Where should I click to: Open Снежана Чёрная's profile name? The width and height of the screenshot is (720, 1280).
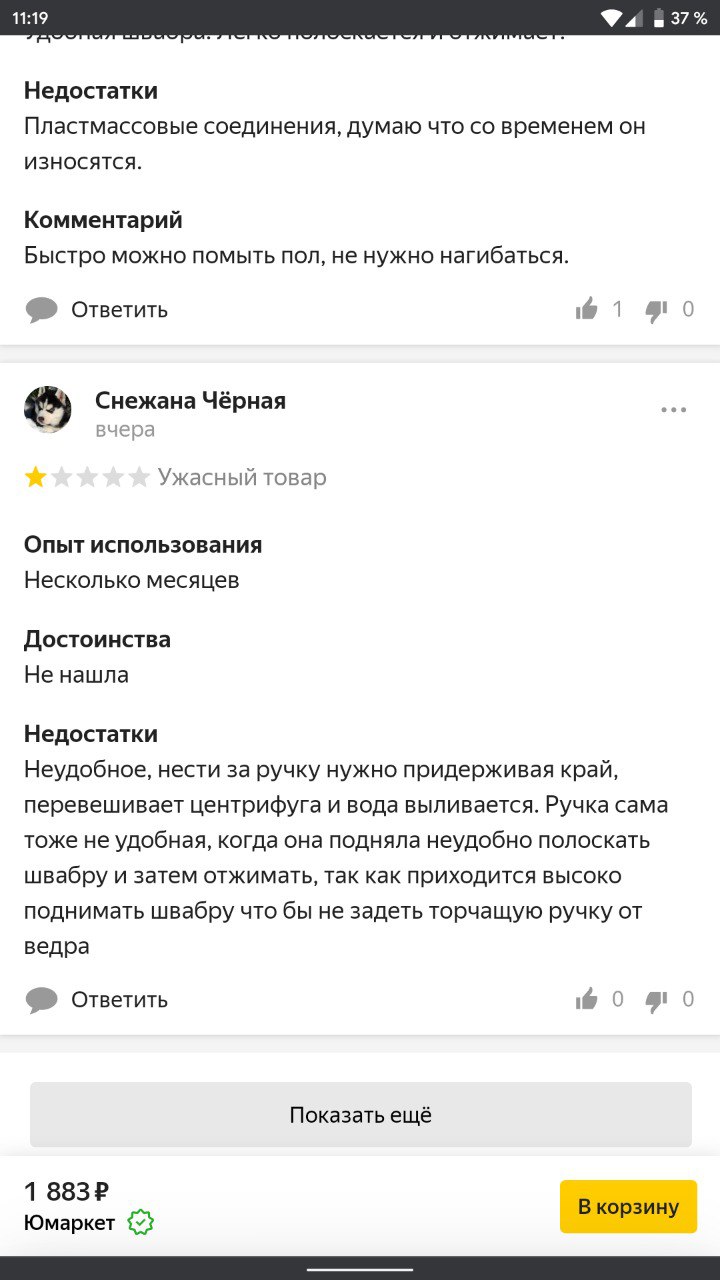tap(190, 401)
